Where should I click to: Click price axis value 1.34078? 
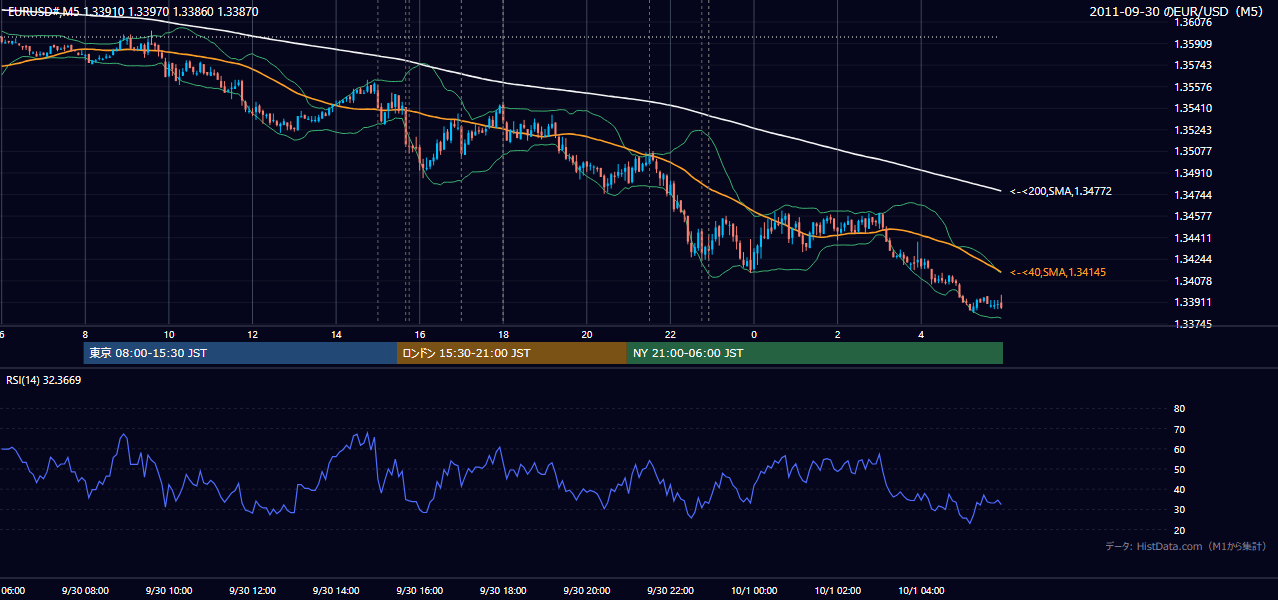click(x=1192, y=281)
